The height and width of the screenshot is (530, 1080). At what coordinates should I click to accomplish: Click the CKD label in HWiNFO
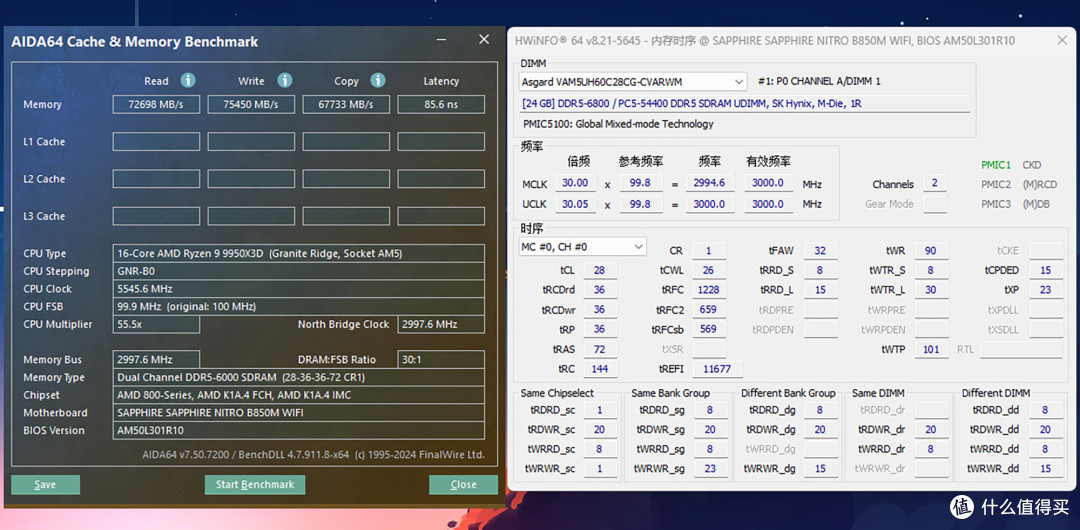point(1032,165)
